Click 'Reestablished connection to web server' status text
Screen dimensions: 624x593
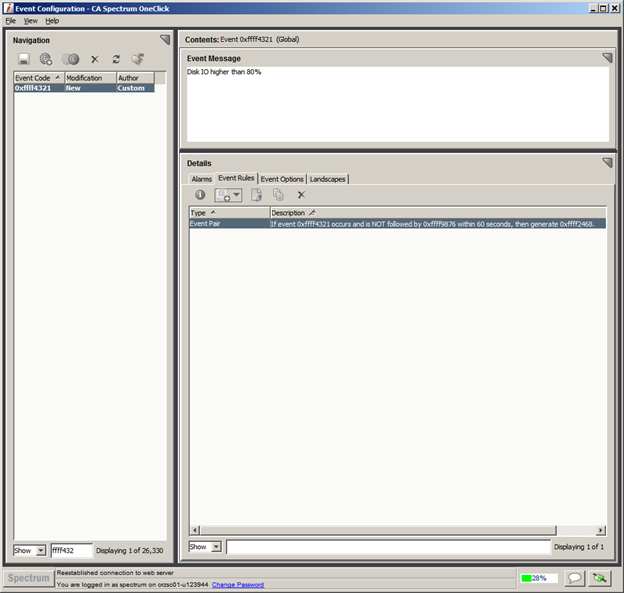(115, 573)
